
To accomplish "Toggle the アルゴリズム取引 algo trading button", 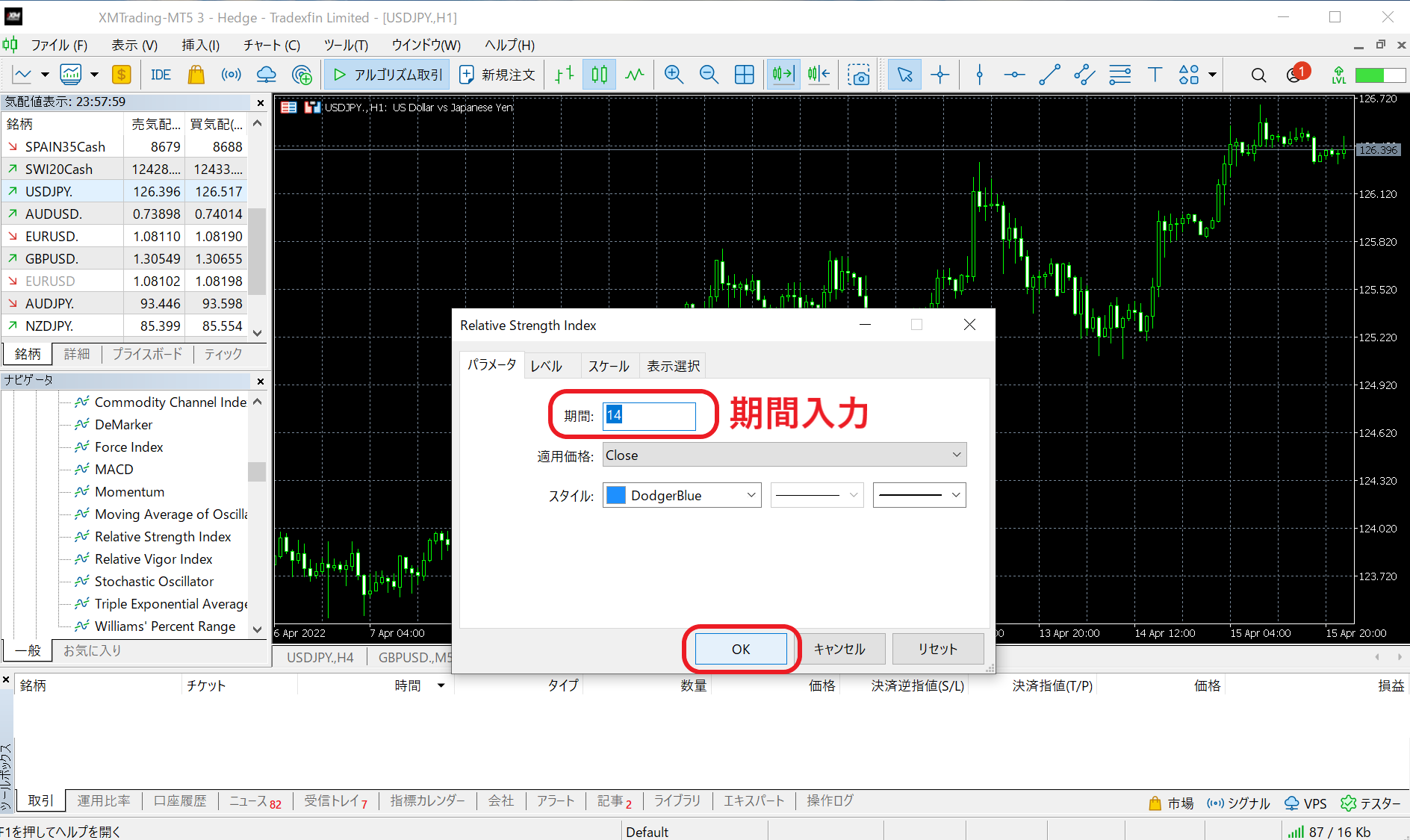I will point(388,75).
